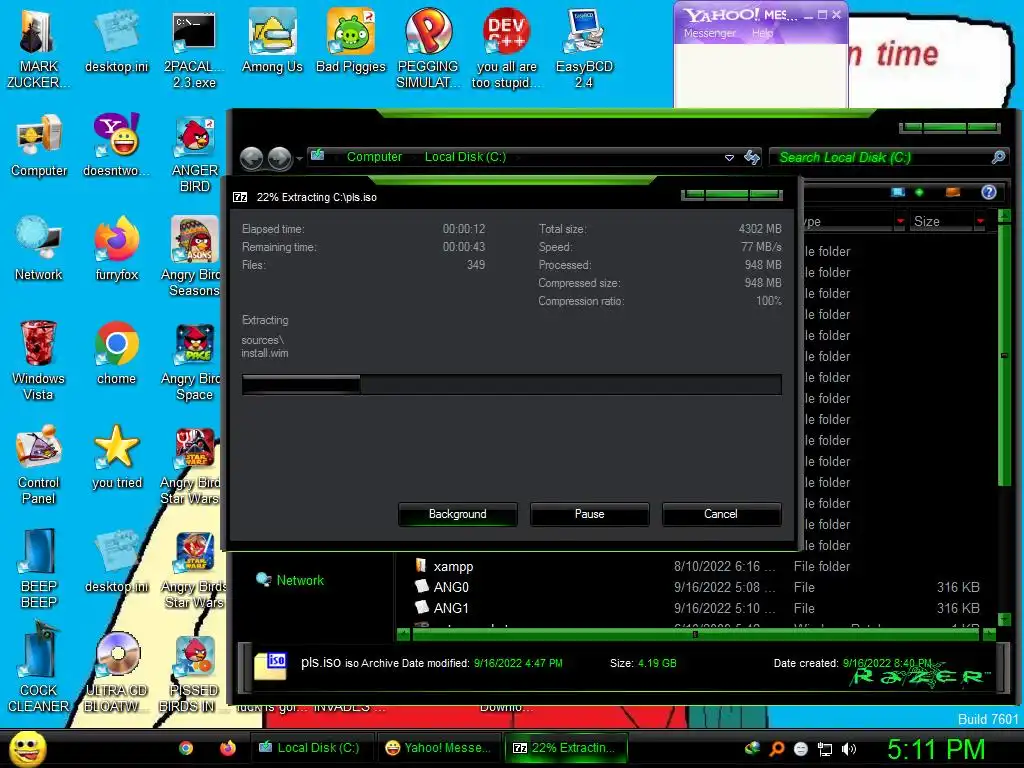Click the Explorer horizontal scrollbar
This screenshot has height=768, width=1024.
(696, 633)
